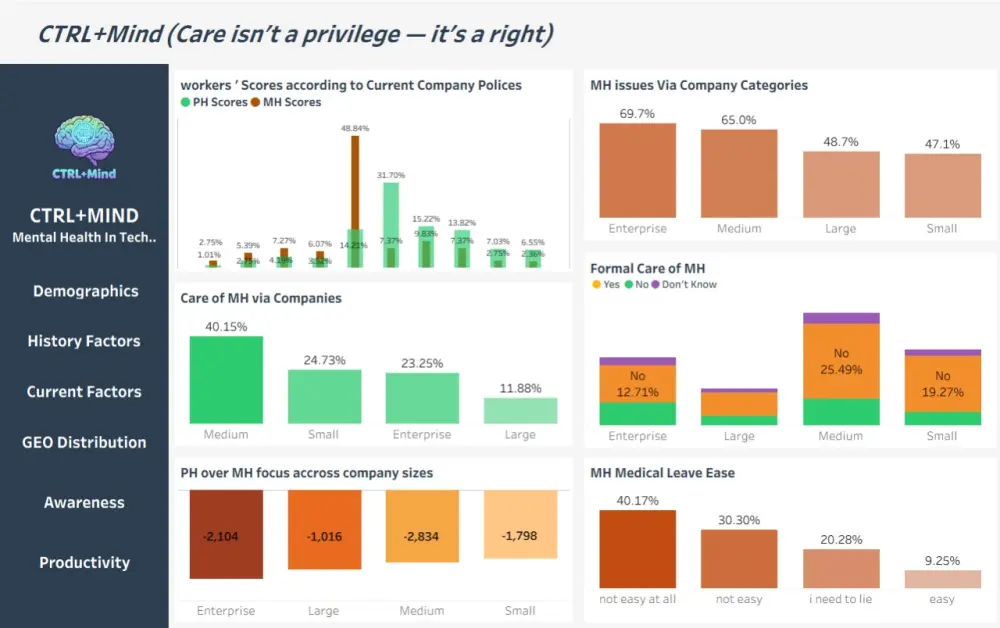Click the green PH Scores legend dot

(x=186, y=102)
